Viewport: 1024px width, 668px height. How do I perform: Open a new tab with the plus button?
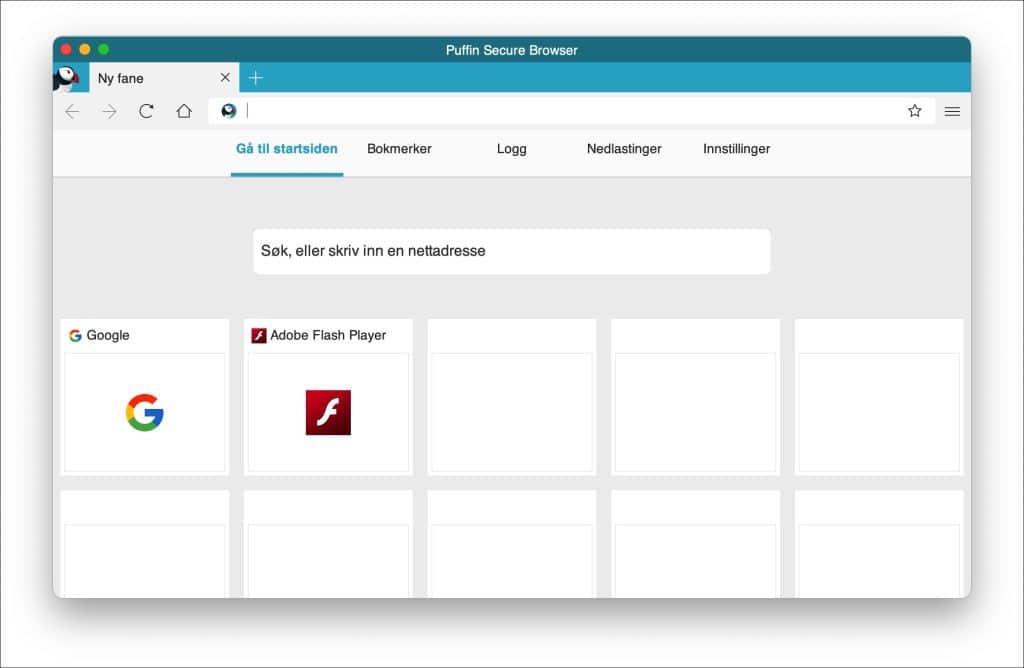[257, 77]
